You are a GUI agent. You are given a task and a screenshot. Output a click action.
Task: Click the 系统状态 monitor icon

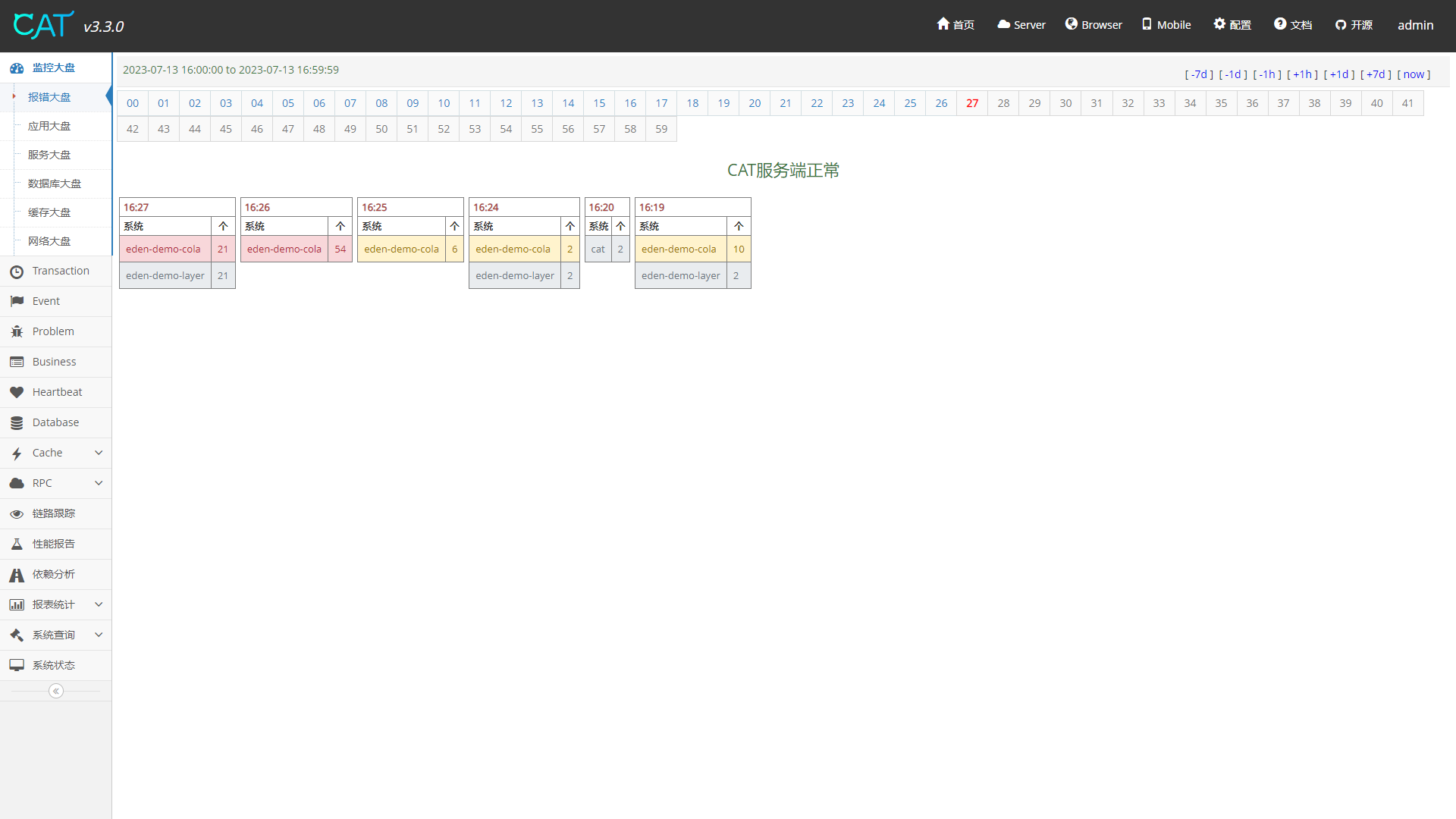point(17,666)
